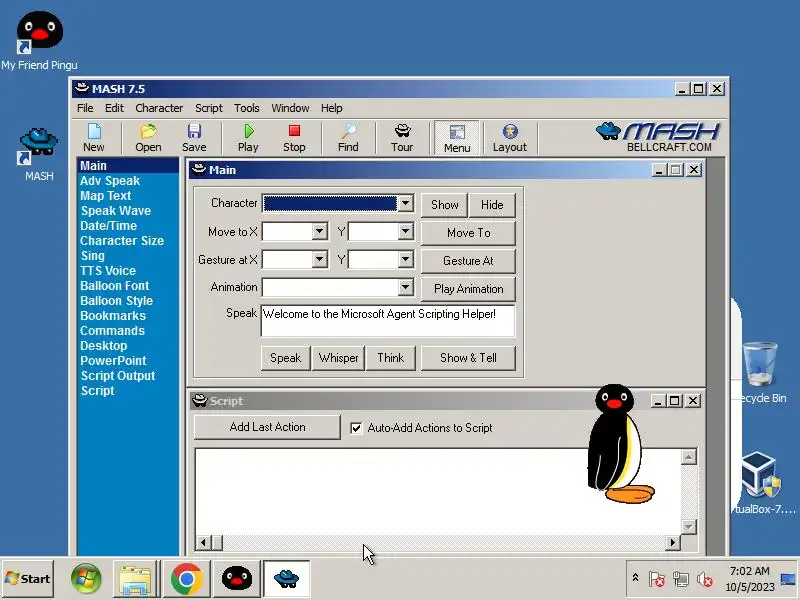
Task: Click the New toolbar icon
Action: pyautogui.click(x=94, y=138)
